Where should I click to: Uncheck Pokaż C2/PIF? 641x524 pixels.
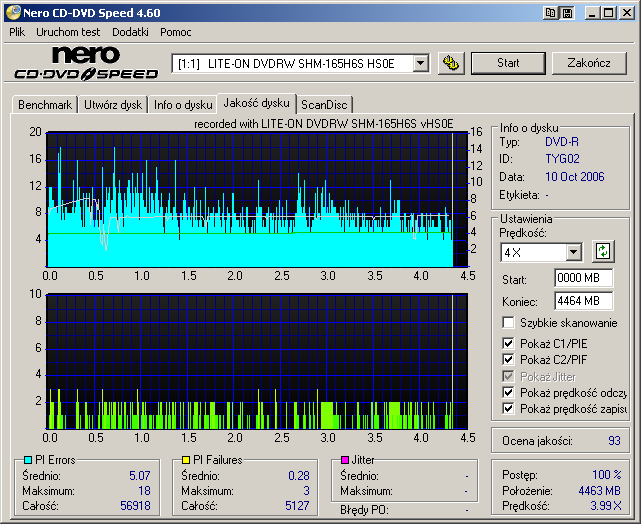(x=508, y=360)
